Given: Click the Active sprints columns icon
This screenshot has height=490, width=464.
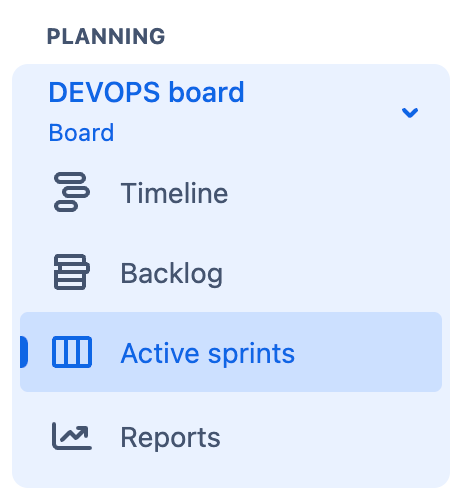Looking at the screenshot, I should tap(72, 352).
